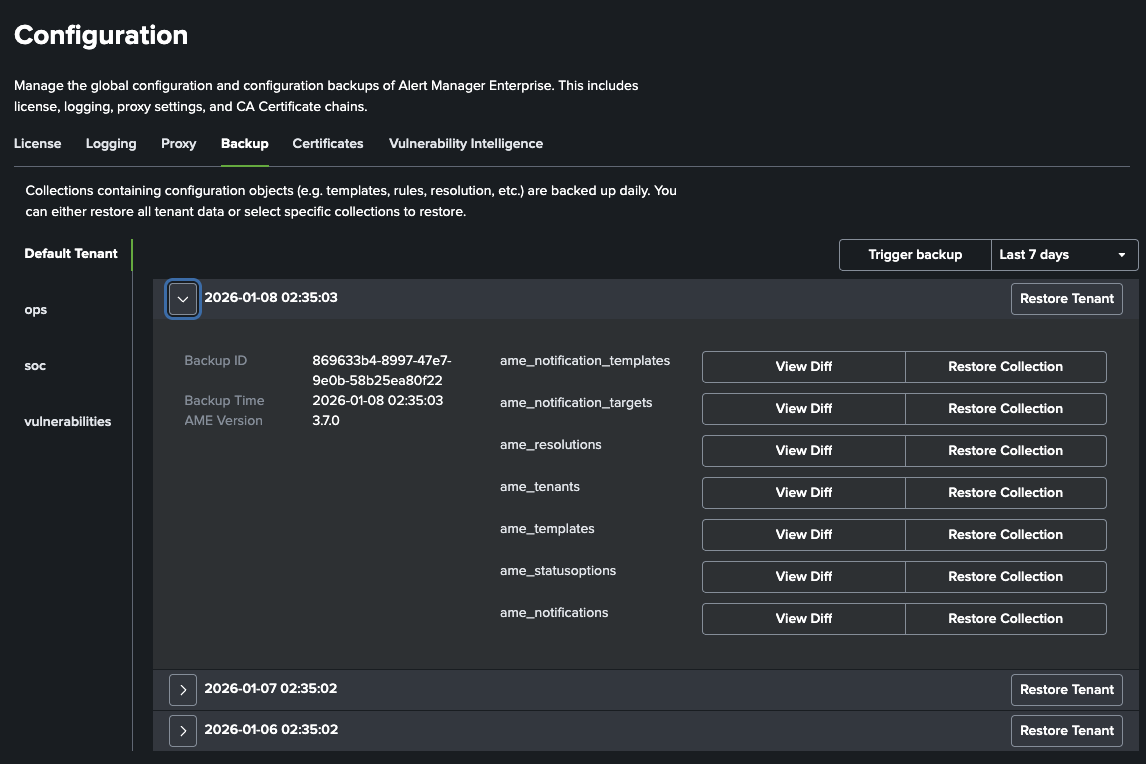View Diff for ame_resolutions collection
This screenshot has height=764, width=1146.
coord(803,451)
